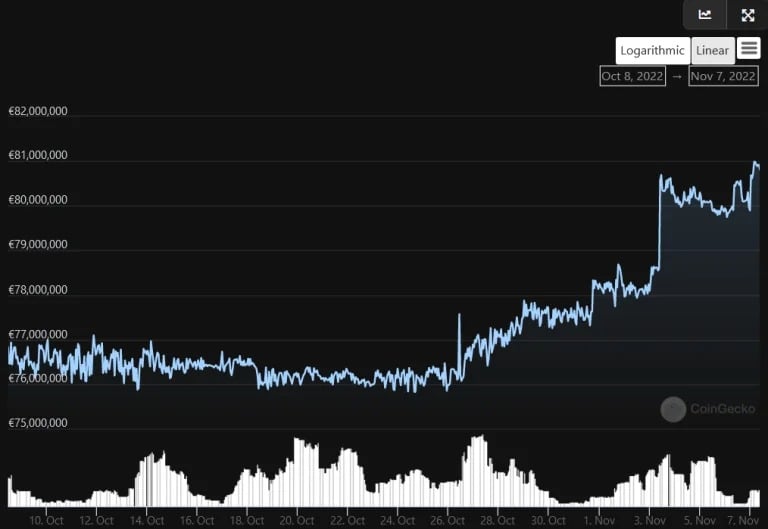Click the 18. Oct date label
The image size is (768, 529).
coord(247,520)
